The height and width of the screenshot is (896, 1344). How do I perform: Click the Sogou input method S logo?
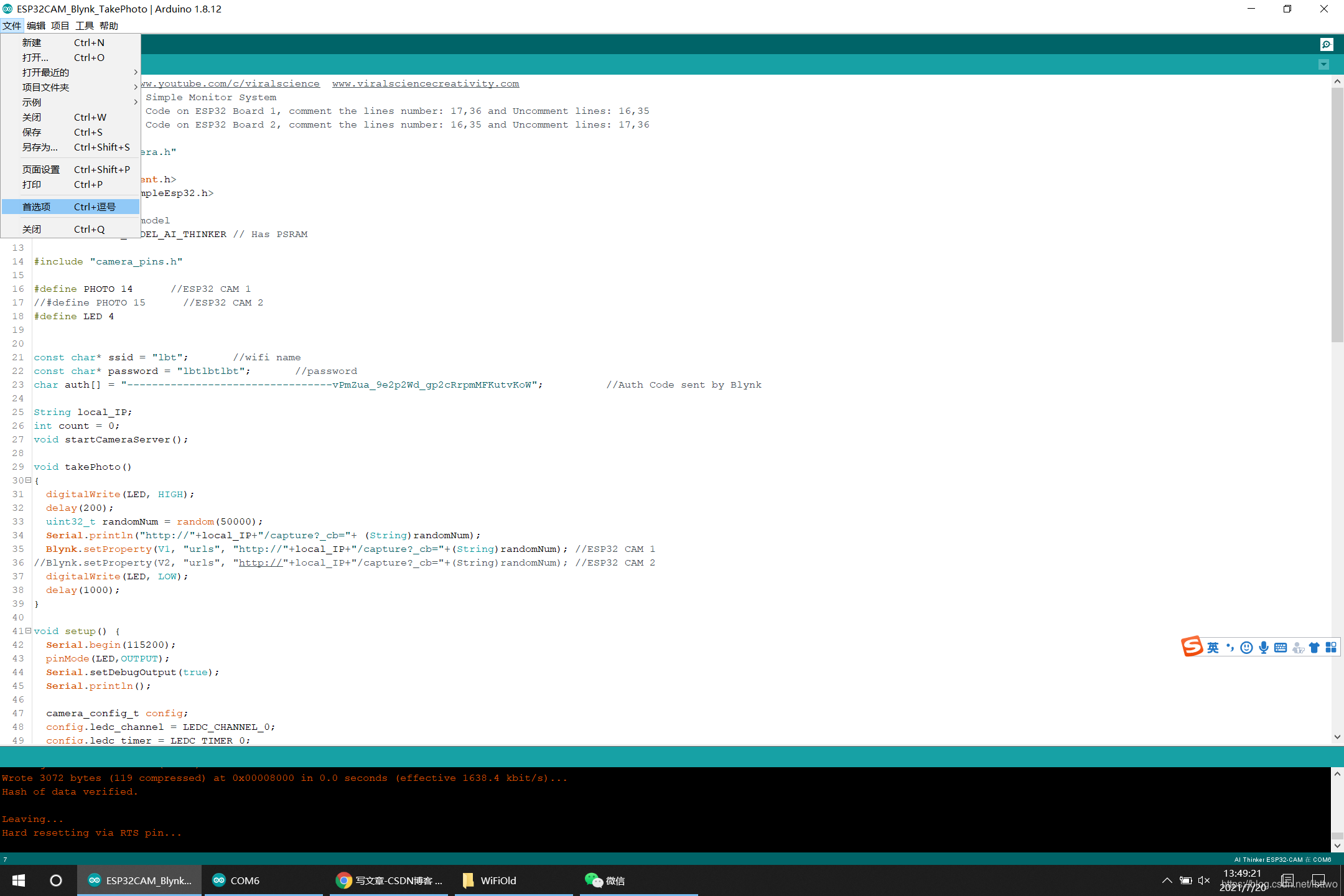pos(1192,647)
